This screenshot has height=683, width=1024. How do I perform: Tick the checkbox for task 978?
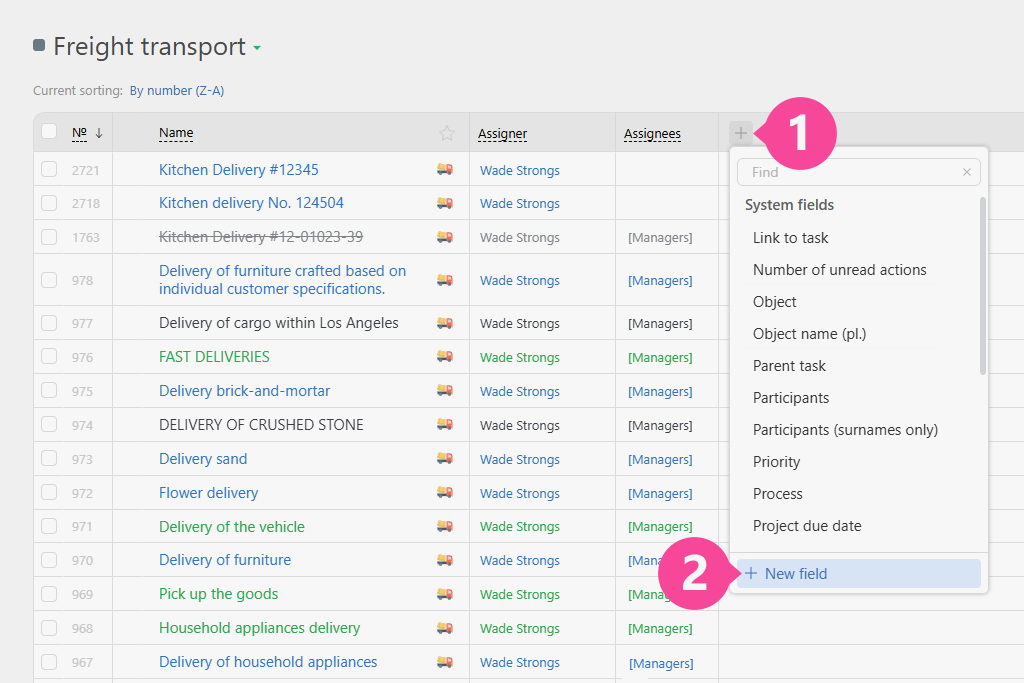[49, 279]
